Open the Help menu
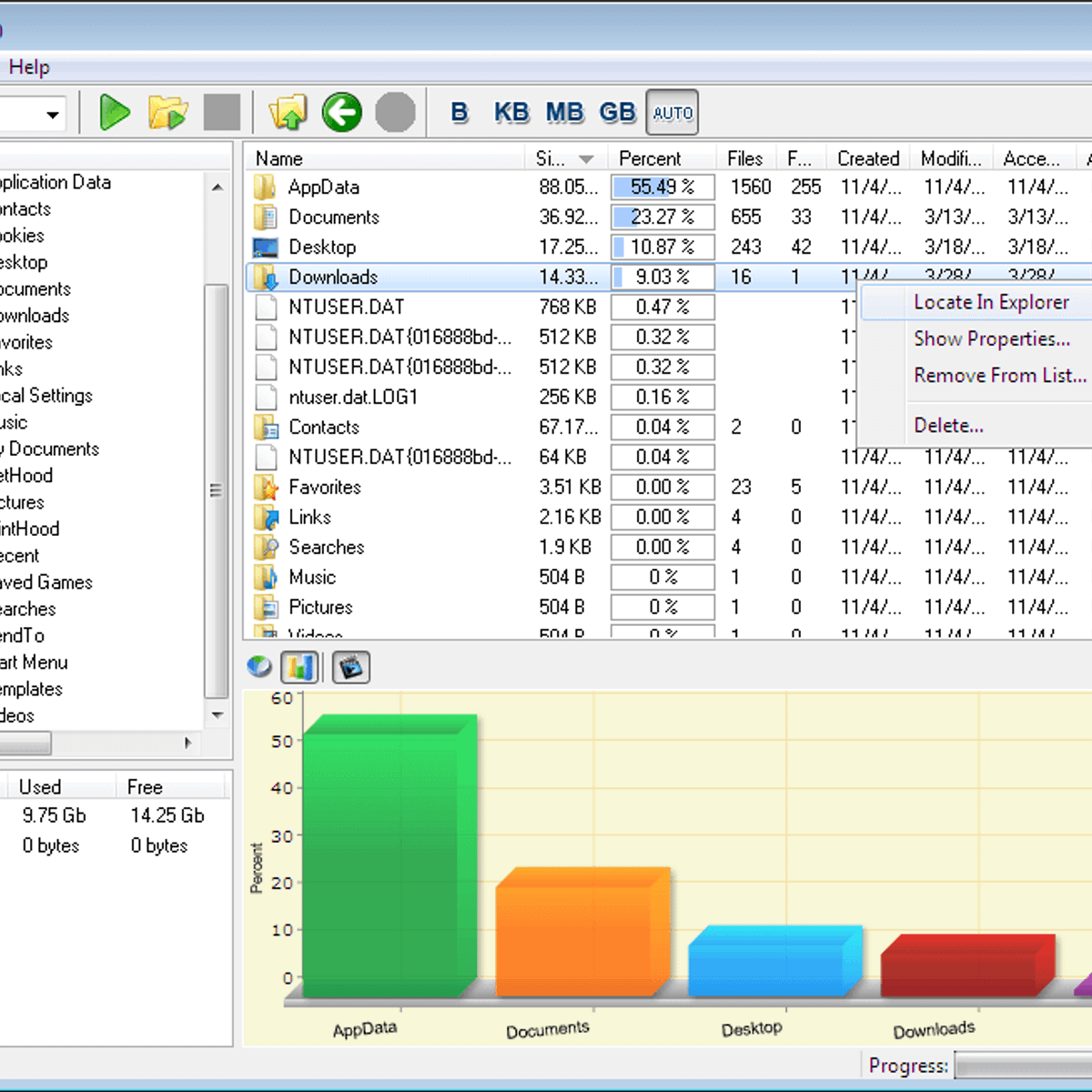Screen dimensions: 1092x1092 click(29, 66)
